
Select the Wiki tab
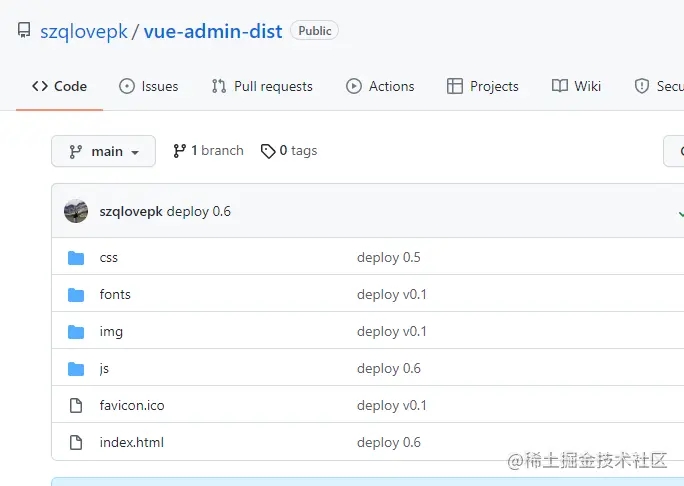[x=576, y=86]
